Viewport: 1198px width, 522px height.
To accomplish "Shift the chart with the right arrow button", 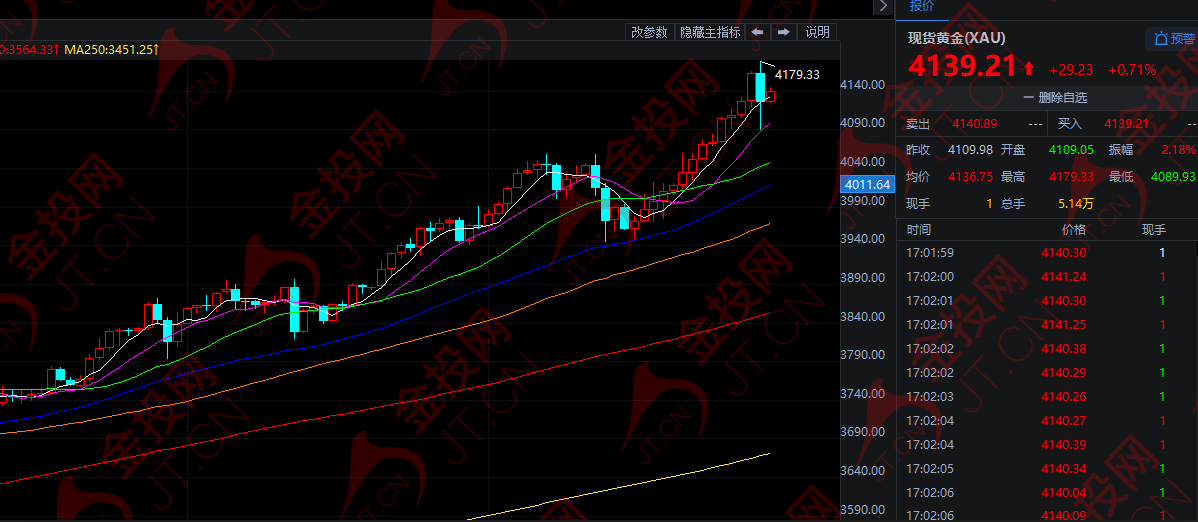I will click(x=783, y=32).
